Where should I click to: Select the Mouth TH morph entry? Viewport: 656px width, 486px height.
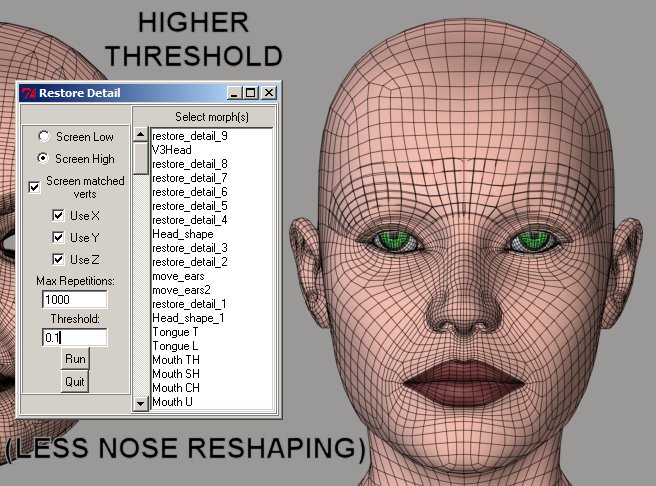[176, 359]
